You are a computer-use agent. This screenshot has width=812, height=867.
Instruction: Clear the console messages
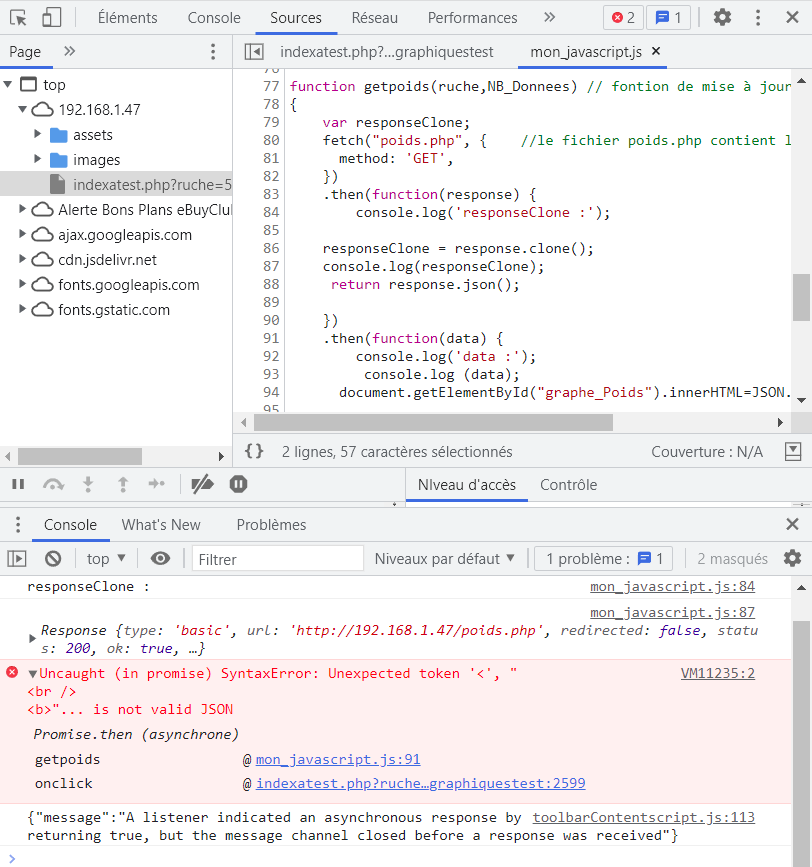tap(52, 558)
